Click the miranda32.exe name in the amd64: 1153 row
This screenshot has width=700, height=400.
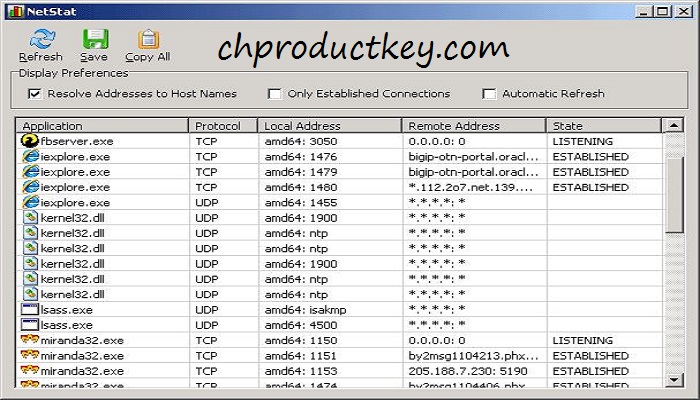pyautogui.click(x=82, y=371)
